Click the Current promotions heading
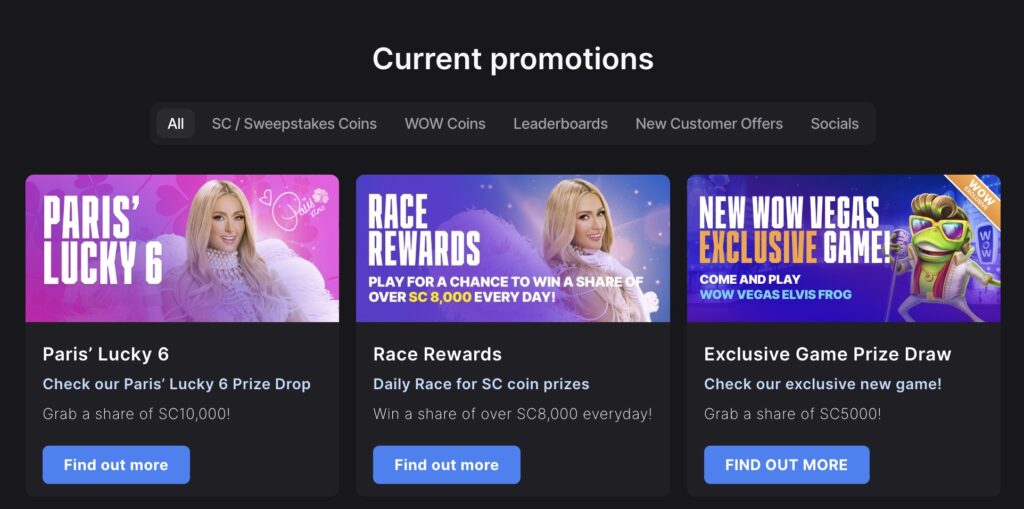Viewport: 1024px width, 509px height. coord(512,59)
